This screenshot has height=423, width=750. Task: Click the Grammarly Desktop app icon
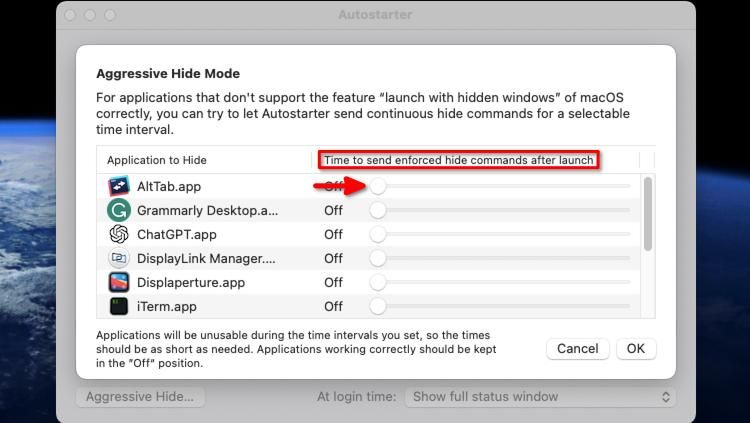click(119, 210)
